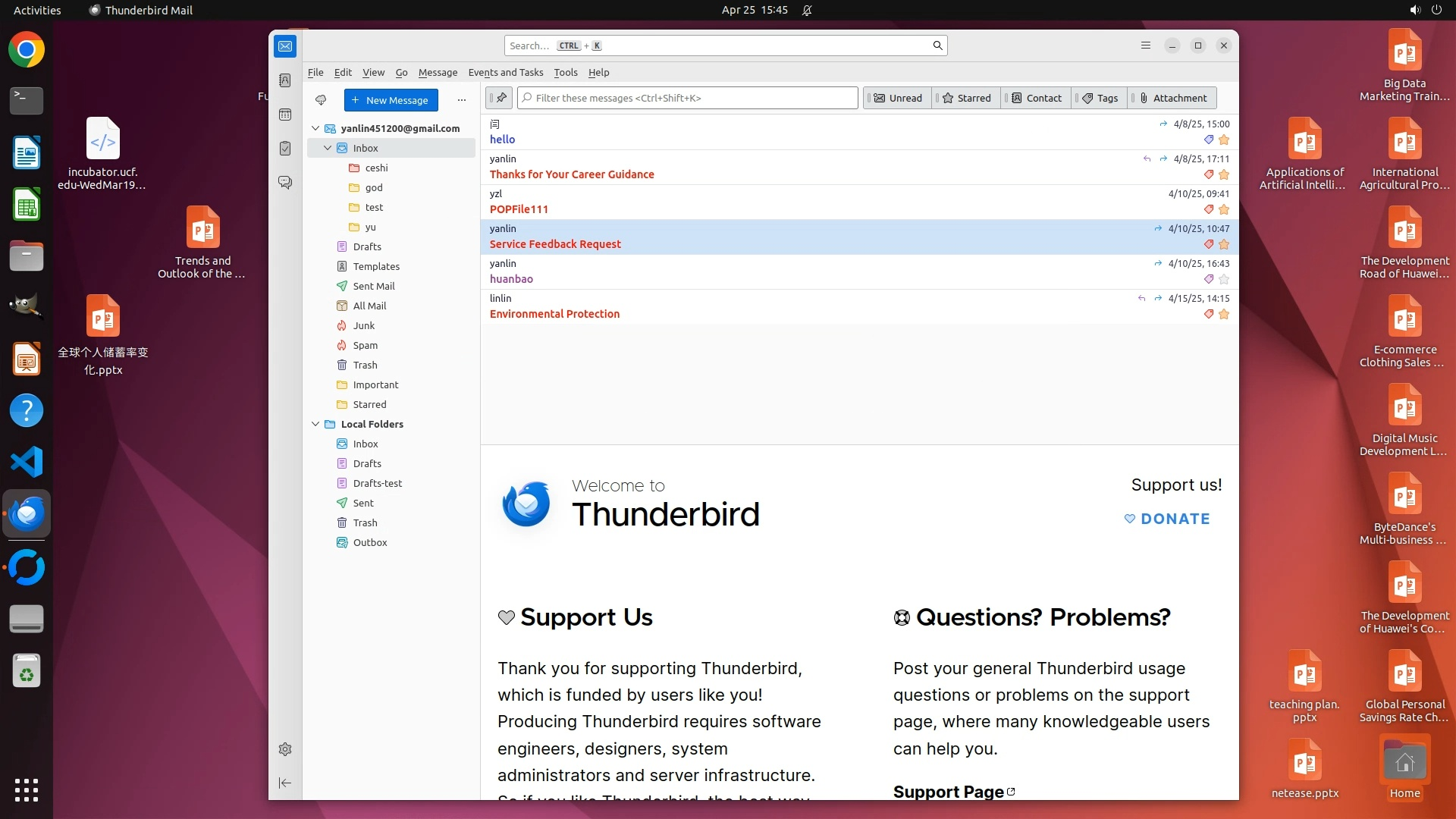Toggle the Unread quick filter
Screen dimensions: 1456x819
point(898,98)
